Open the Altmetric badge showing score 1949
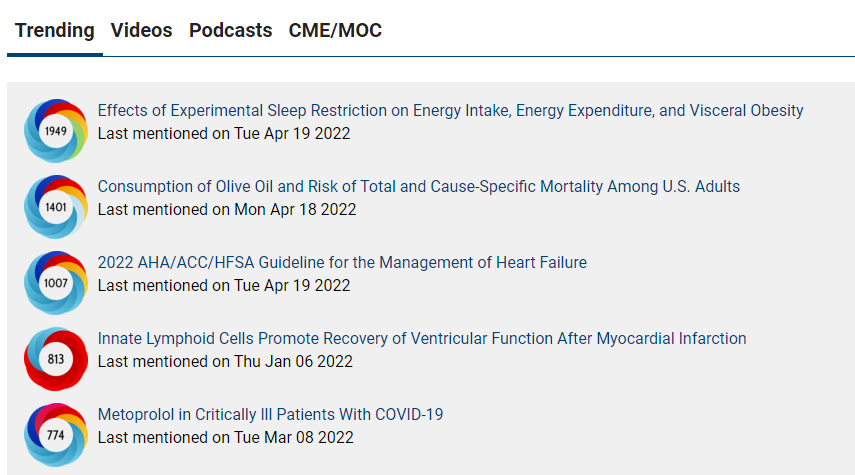Image resolution: width=855 pixels, height=475 pixels. [56, 131]
